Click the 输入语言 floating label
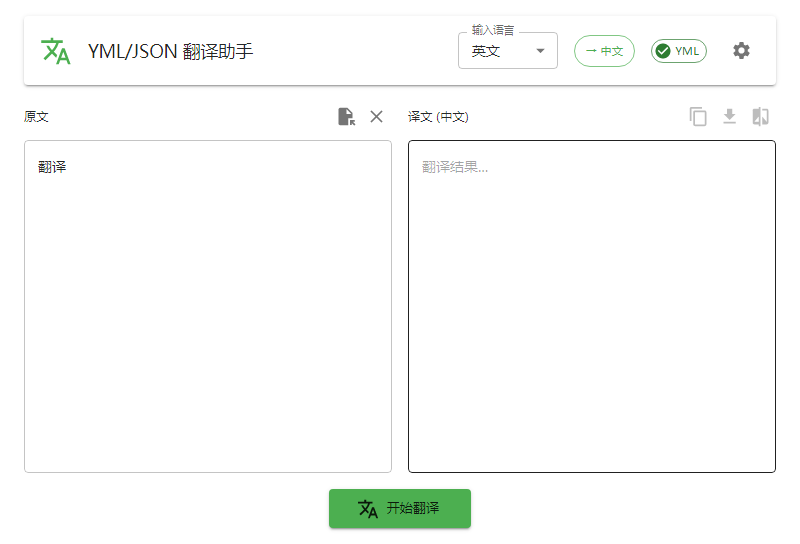Image resolution: width=800 pixels, height=544 pixels. pos(493,31)
